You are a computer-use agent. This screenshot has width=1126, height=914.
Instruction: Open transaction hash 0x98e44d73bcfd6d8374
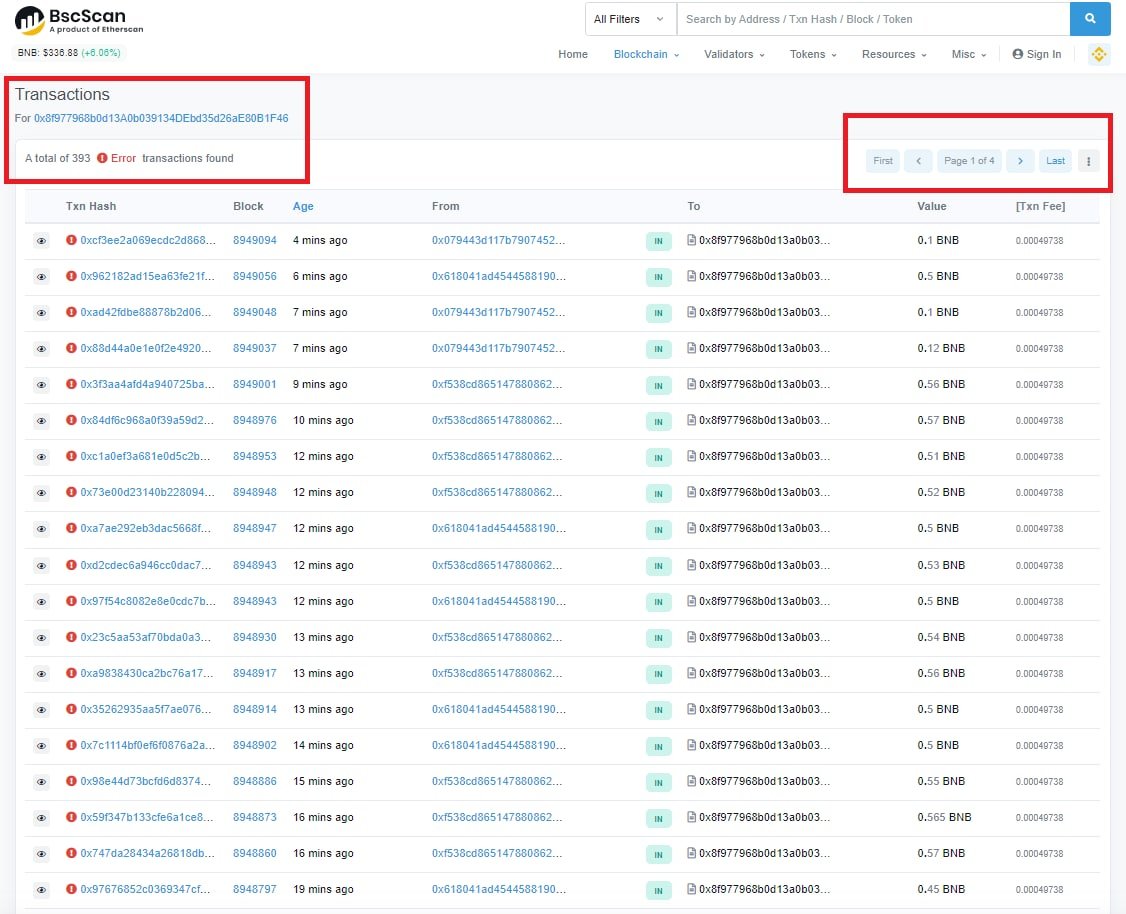(x=145, y=780)
